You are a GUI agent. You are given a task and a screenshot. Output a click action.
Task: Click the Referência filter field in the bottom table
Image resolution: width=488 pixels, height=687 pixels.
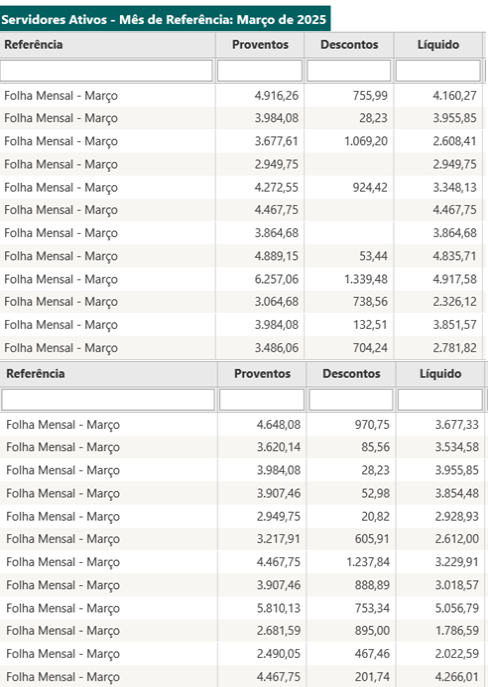click(x=108, y=400)
